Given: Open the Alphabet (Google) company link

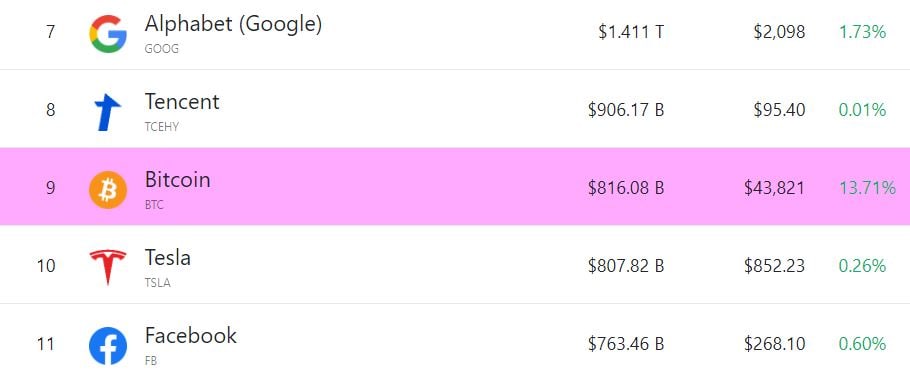Looking at the screenshot, I should (233, 24).
